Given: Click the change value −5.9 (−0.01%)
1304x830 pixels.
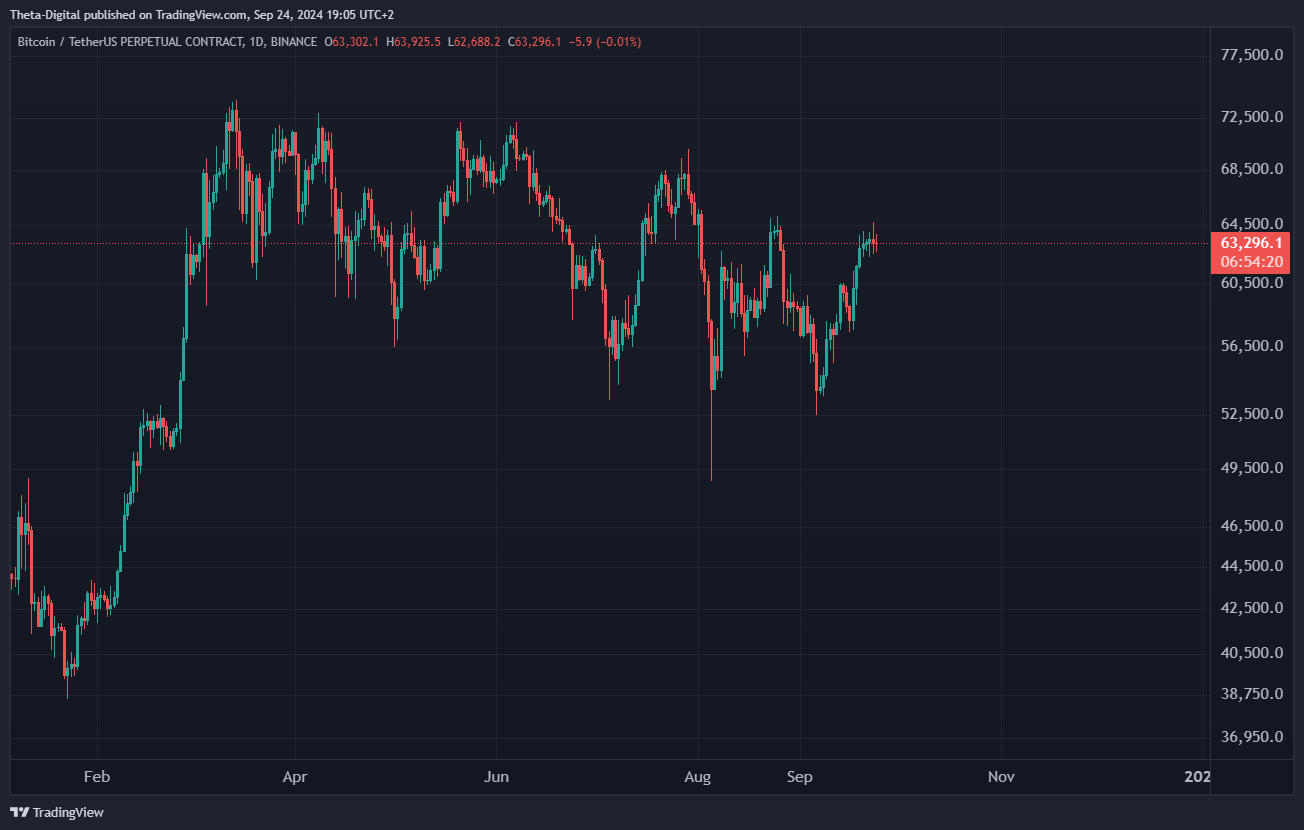Looking at the screenshot, I should (604, 42).
